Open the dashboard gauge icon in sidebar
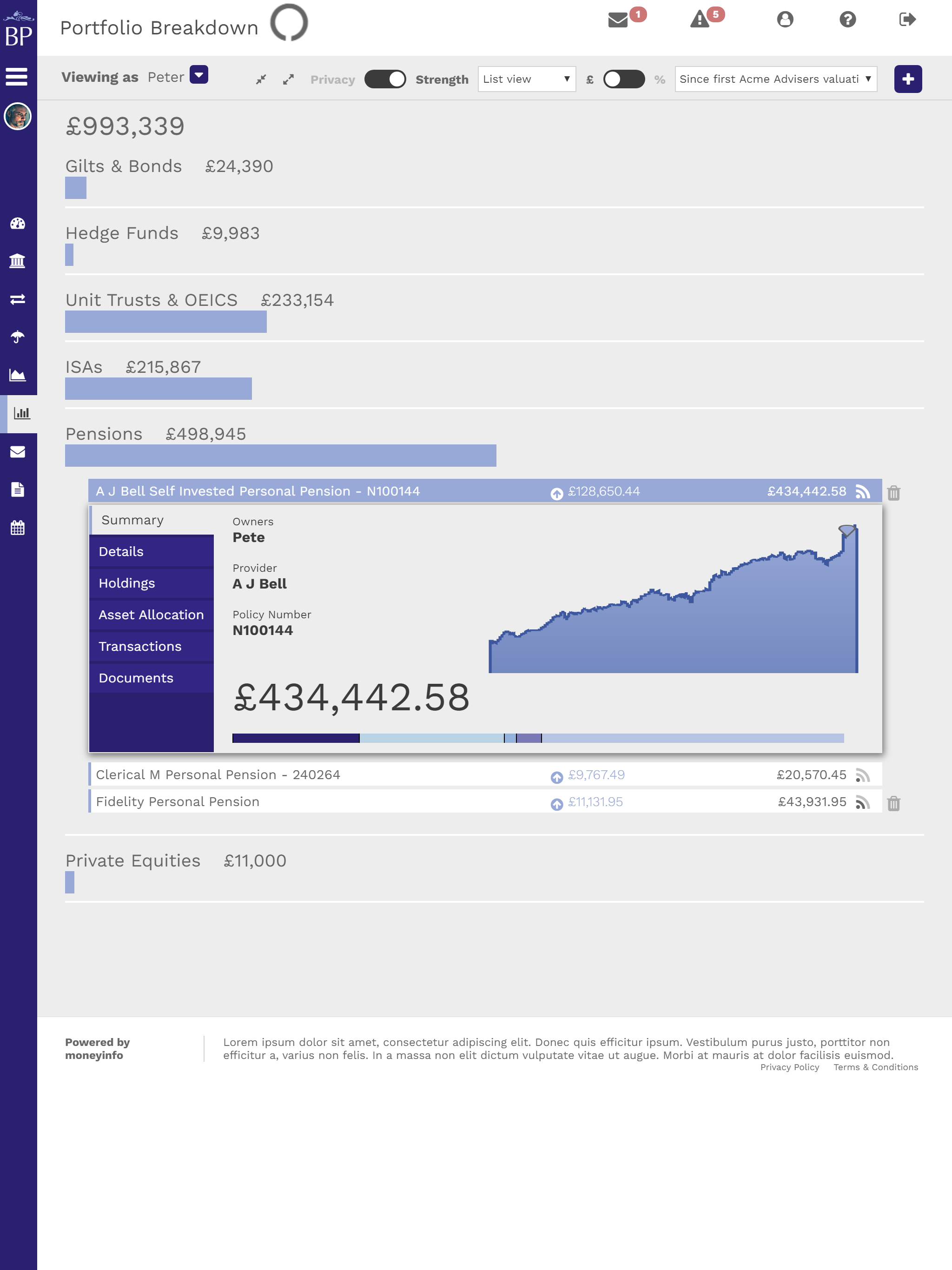The image size is (952, 1270). coord(18,223)
